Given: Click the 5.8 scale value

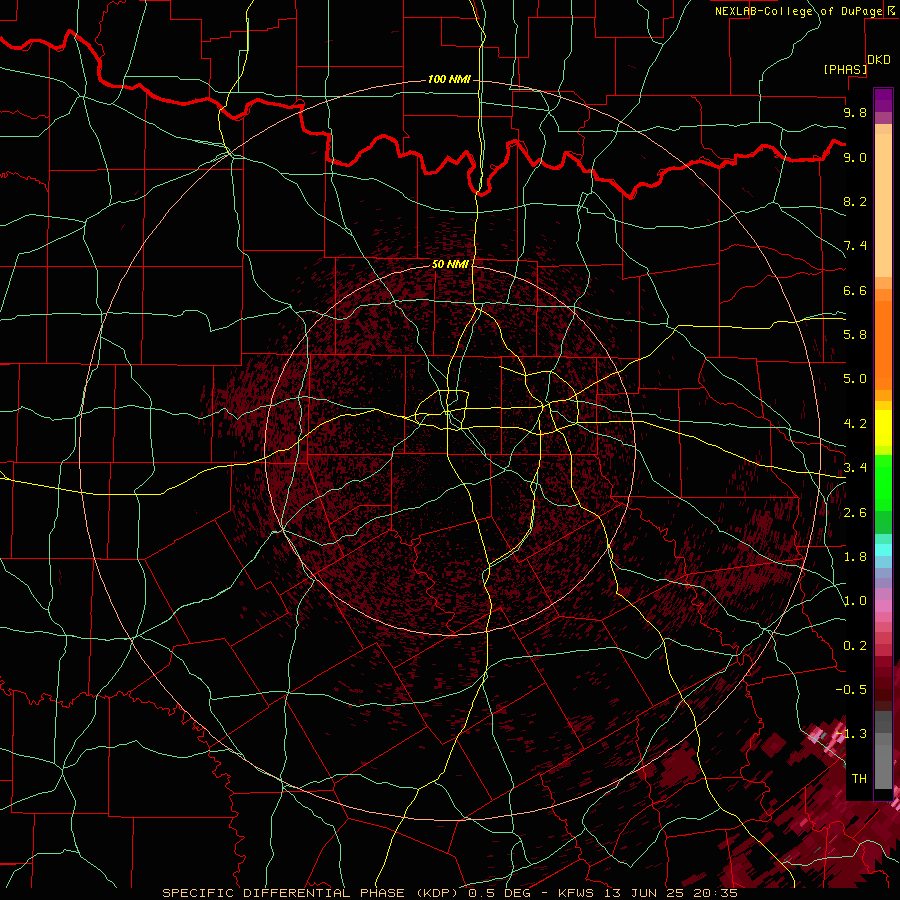Looking at the screenshot, I should 855,334.
